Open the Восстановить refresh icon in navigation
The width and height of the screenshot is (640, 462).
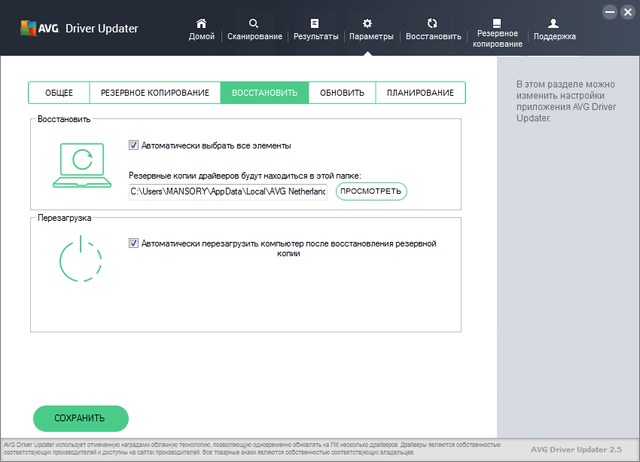point(432,23)
